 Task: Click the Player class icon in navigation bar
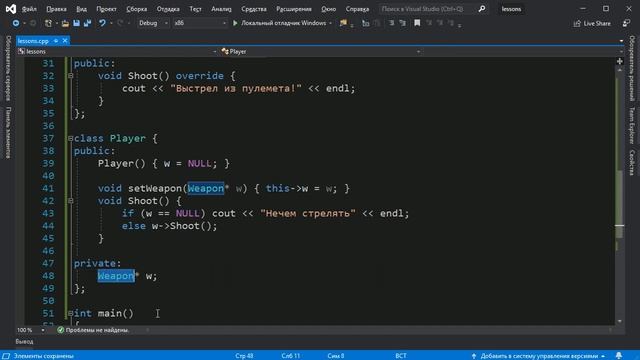(x=225, y=51)
